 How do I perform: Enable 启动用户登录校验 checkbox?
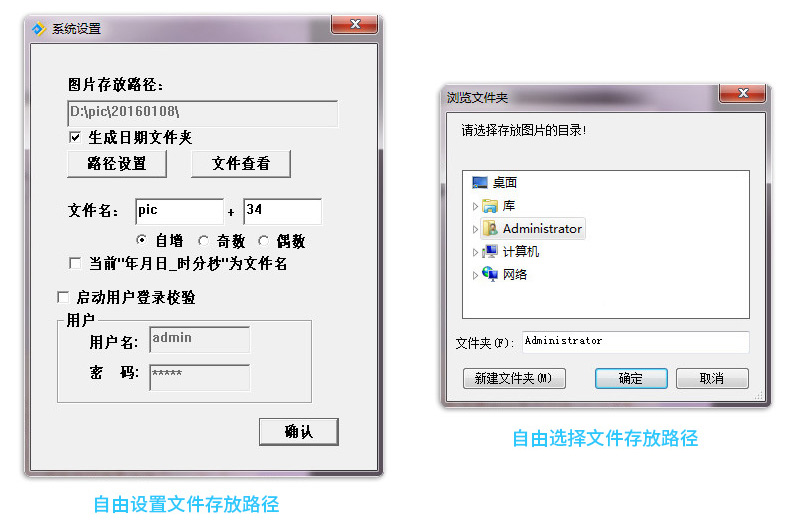coord(63,297)
